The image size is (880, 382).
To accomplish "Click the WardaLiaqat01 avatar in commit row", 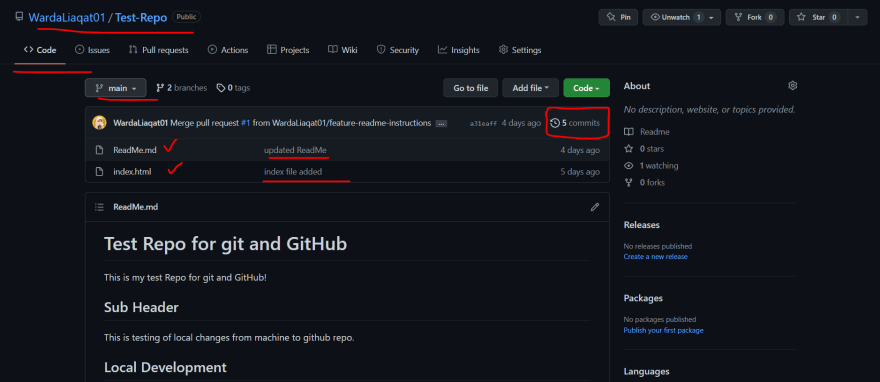I will pyautogui.click(x=99, y=123).
